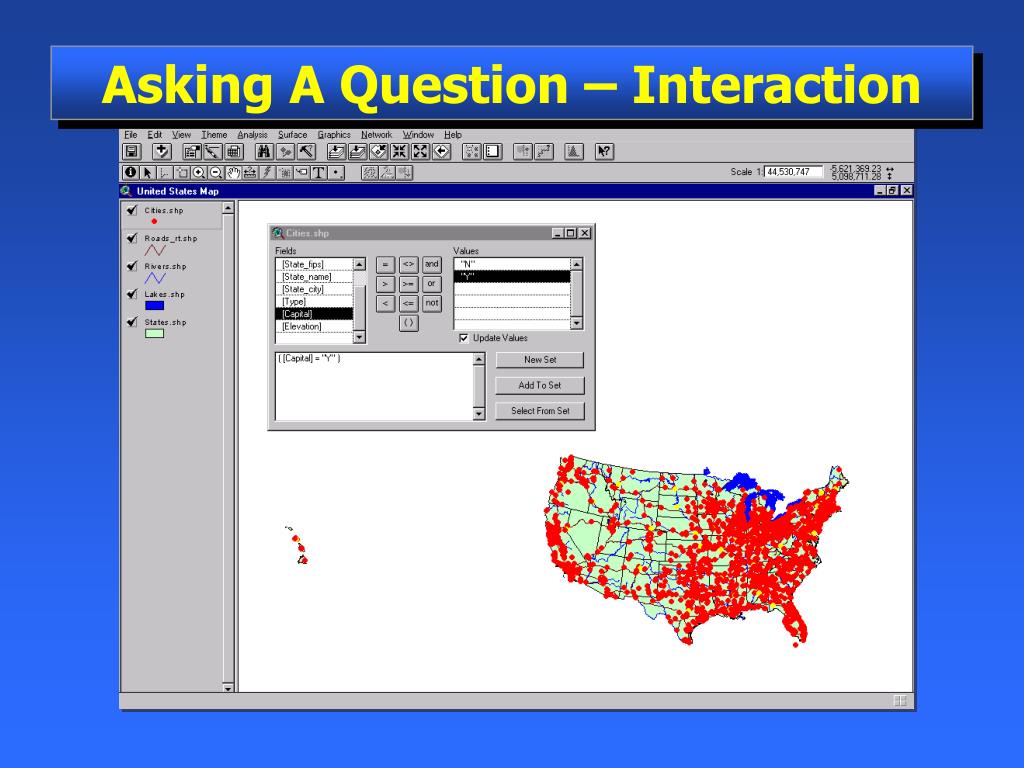Select the Measure ruler tool
The image size is (1024, 768).
point(250,172)
